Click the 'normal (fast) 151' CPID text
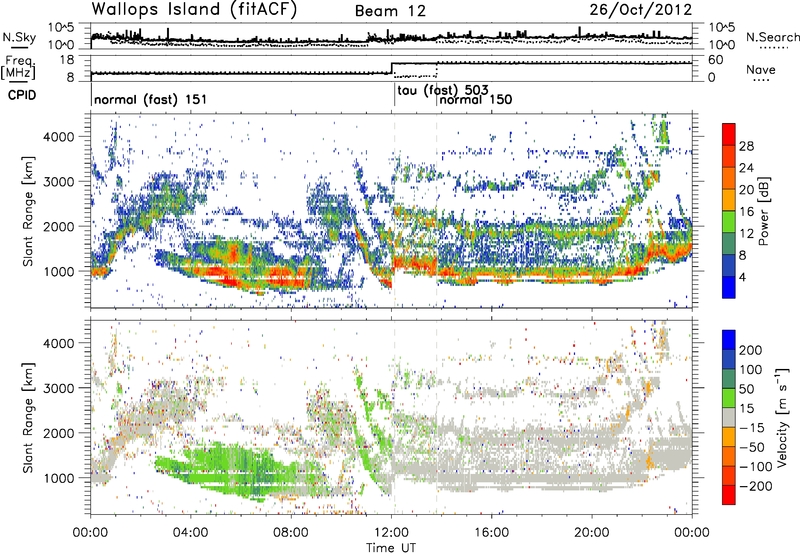The width and height of the screenshot is (800, 554). 151,99
